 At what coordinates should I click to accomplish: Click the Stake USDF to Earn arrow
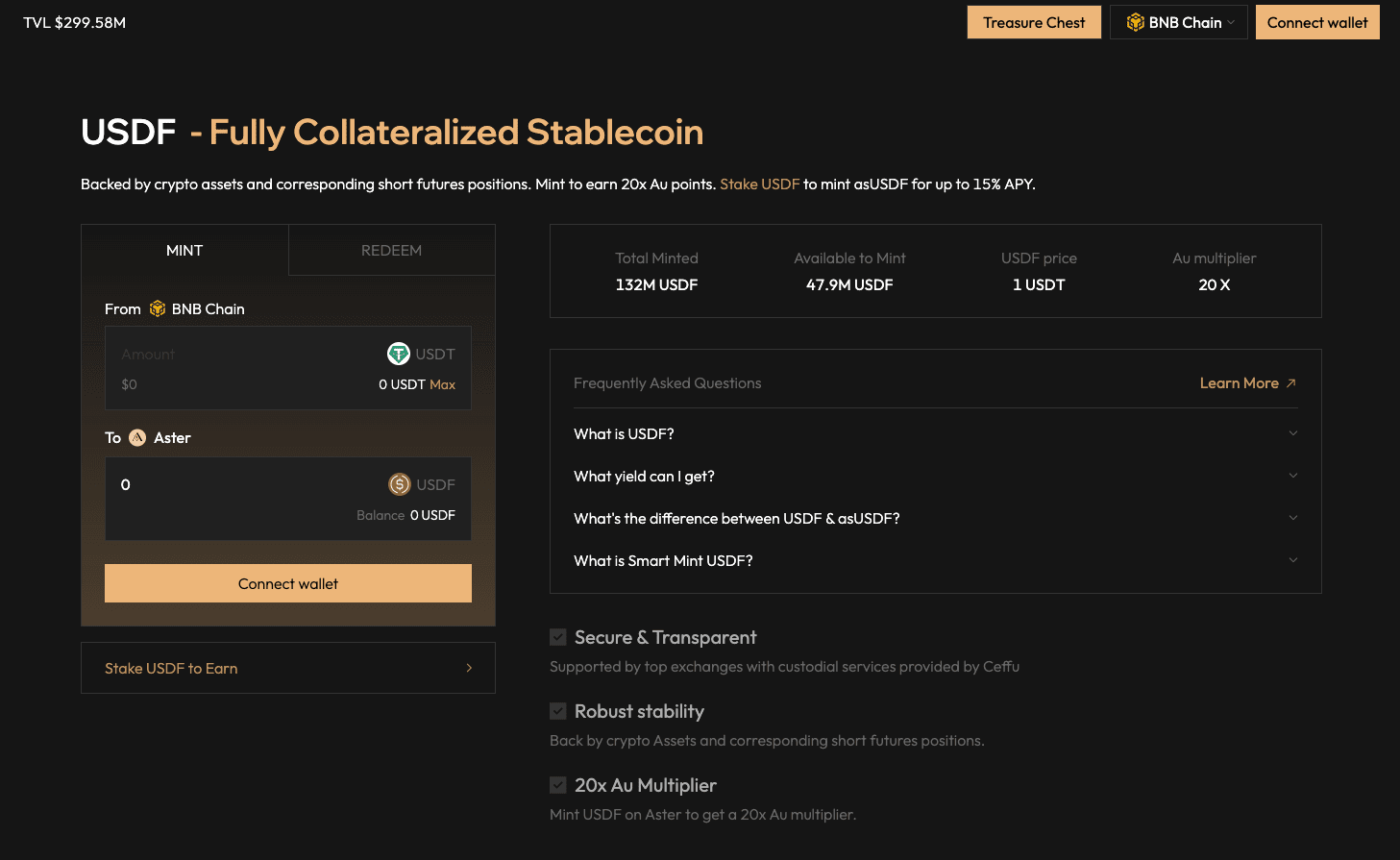pyautogui.click(x=469, y=668)
